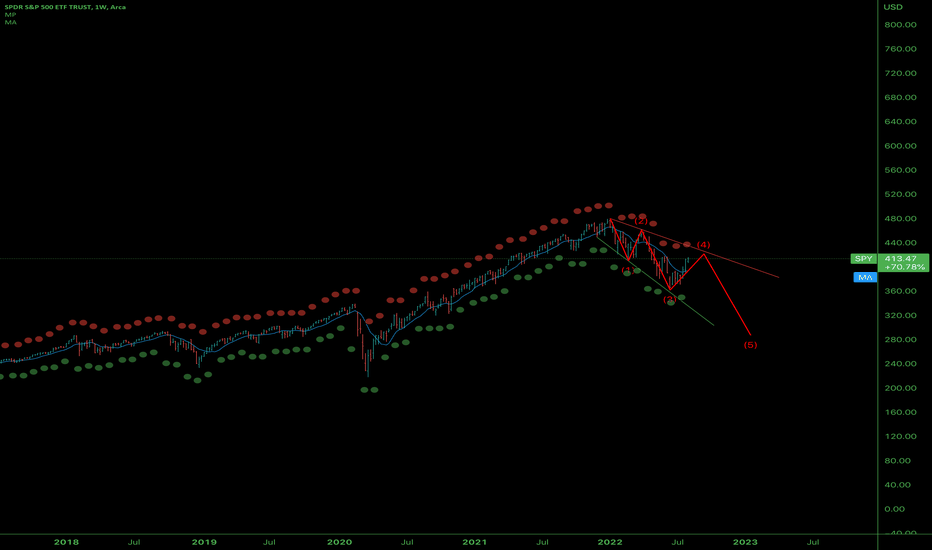932x550 pixels.
Task: Click the 80.00 price scale label
Action: (x=898, y=461)
